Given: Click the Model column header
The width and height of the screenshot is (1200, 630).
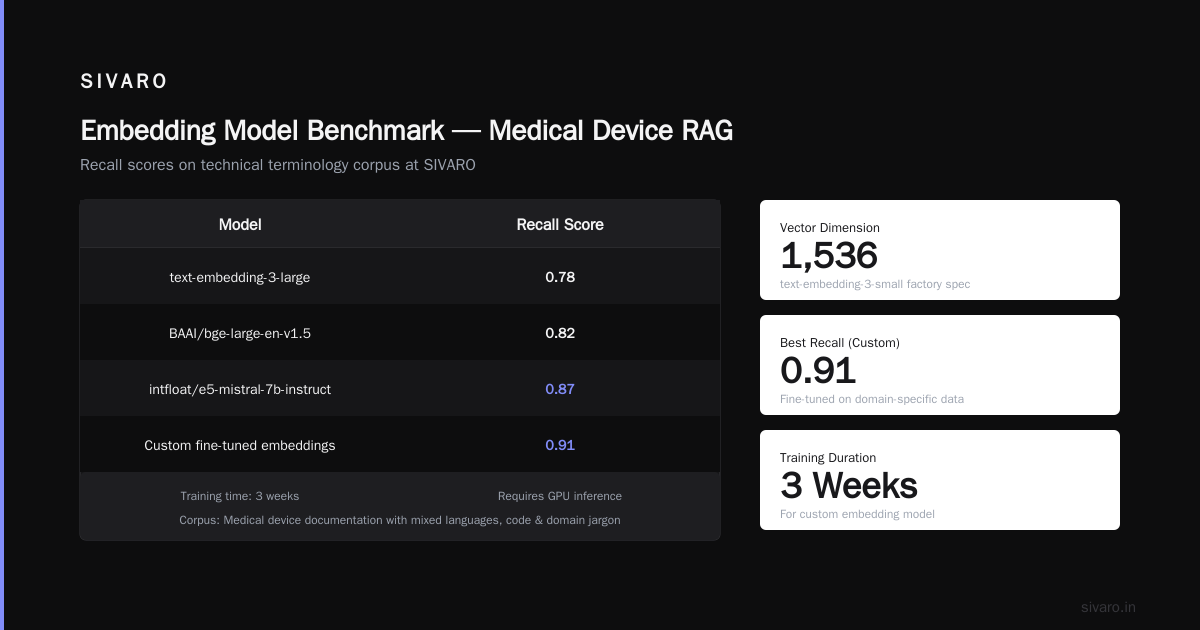Looking at the screenshot, I should click(240, 225).
